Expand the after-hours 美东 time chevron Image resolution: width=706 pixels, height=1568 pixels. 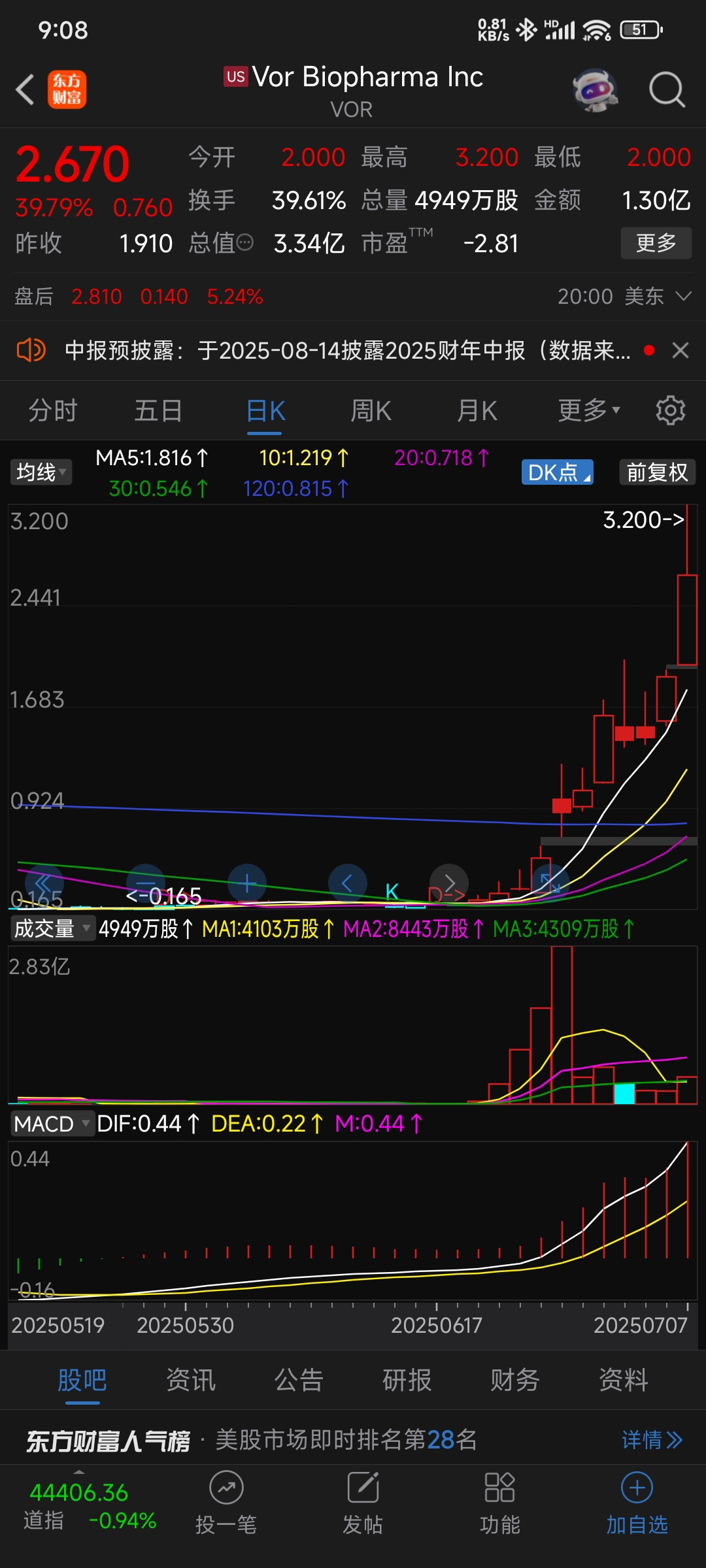(683, 297)
